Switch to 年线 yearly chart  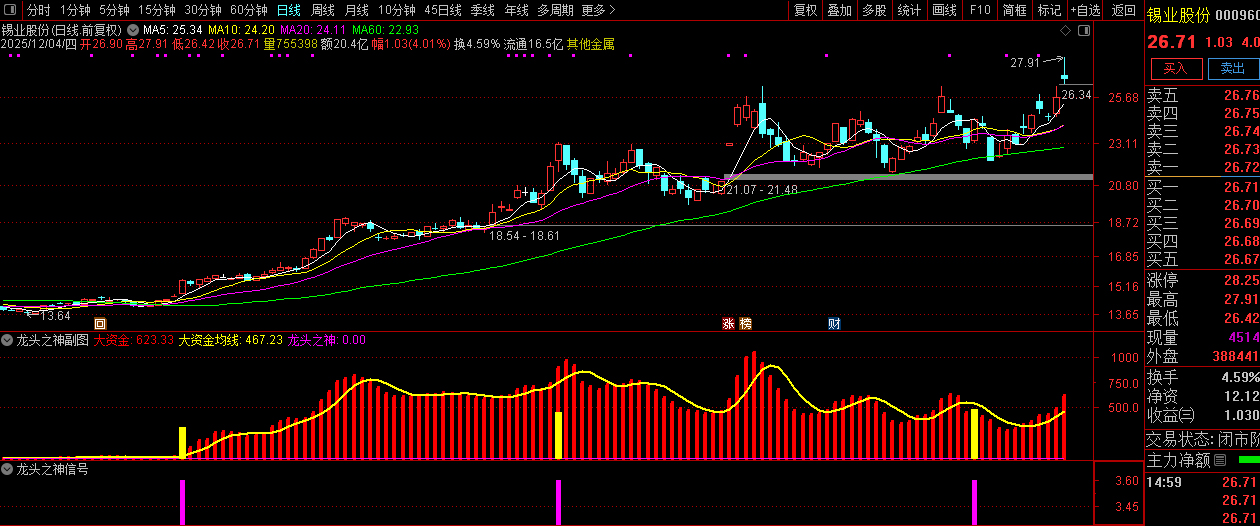pos(517,10)
